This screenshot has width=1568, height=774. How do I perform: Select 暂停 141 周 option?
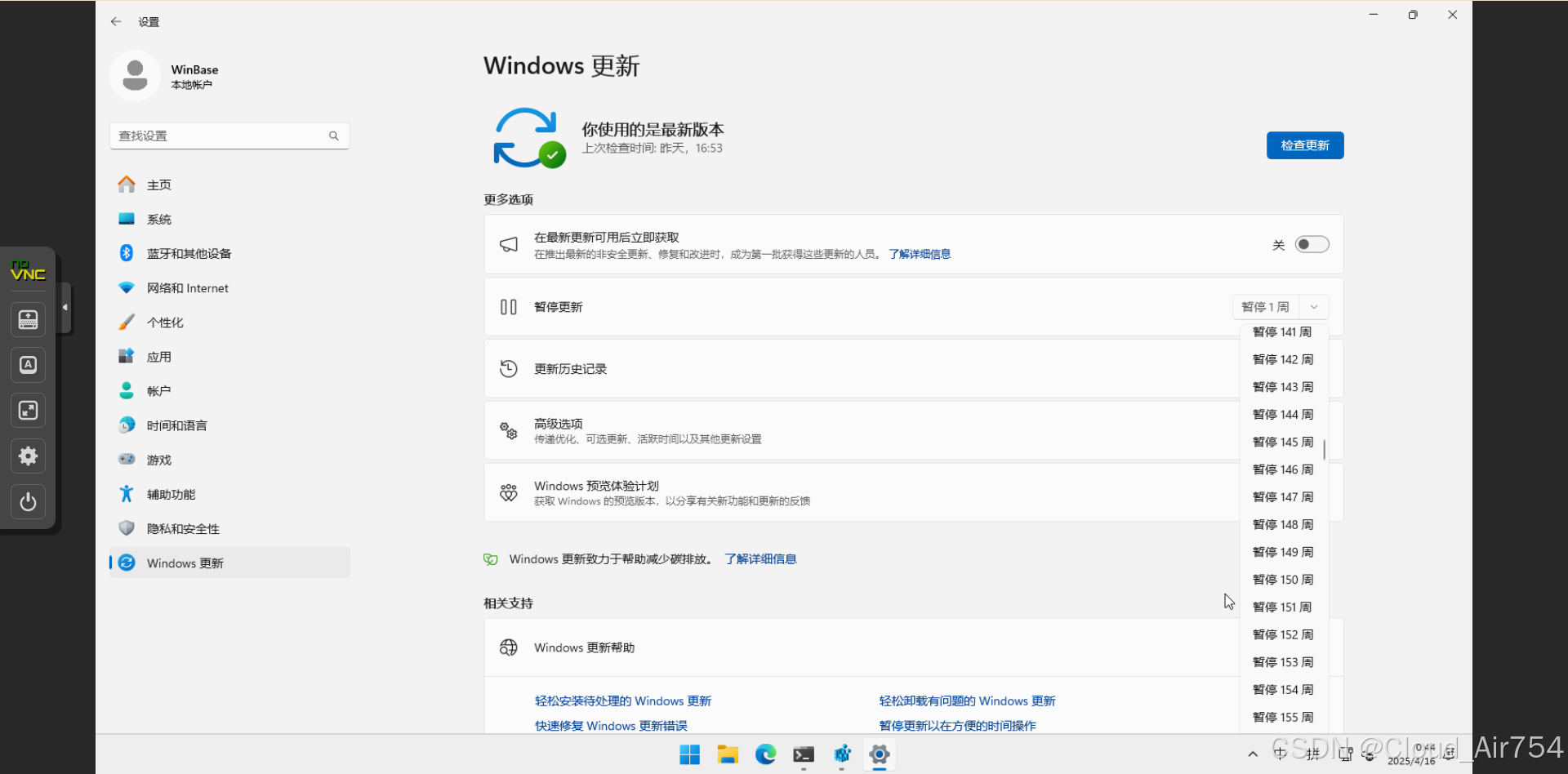pos(1283,332)
